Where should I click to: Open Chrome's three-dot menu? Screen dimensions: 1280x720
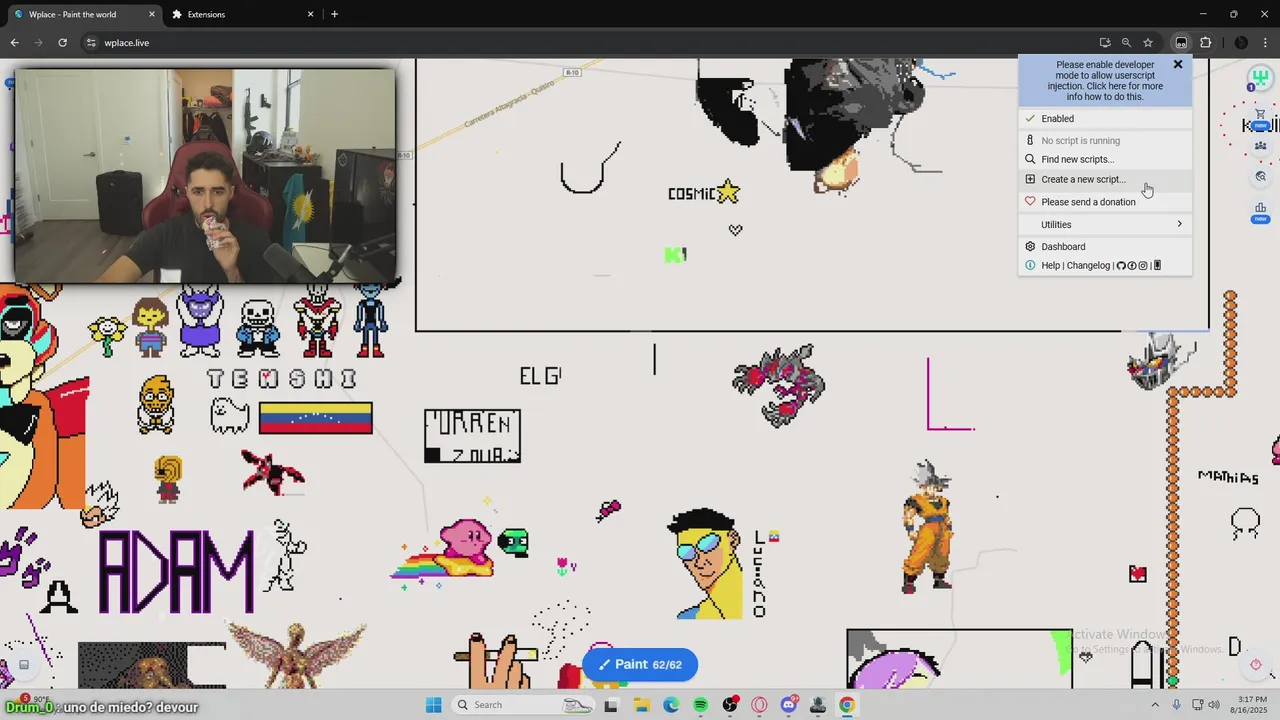click(x=1264, y=43)
